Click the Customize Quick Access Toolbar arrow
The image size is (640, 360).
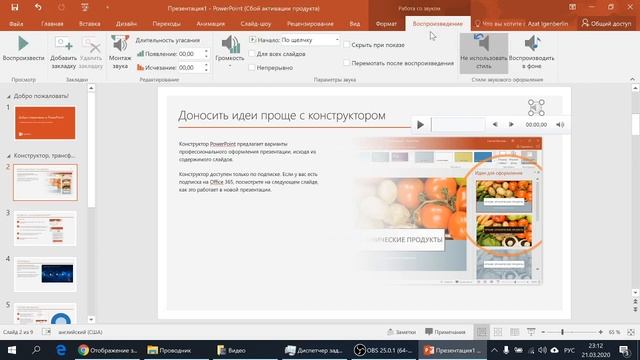[107, 7]
